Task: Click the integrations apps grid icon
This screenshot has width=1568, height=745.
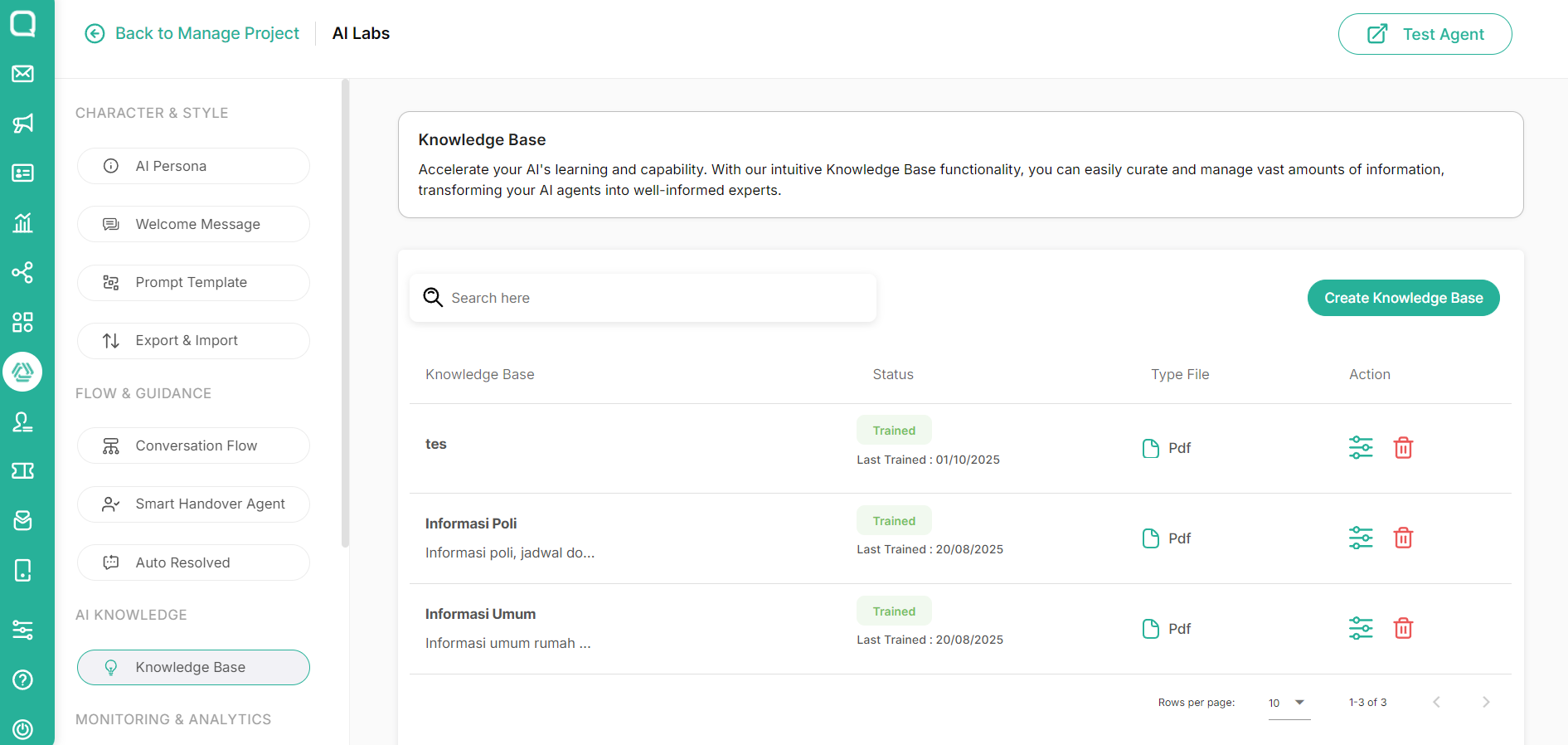Action: pyautogui.click(x=22, y=322)
